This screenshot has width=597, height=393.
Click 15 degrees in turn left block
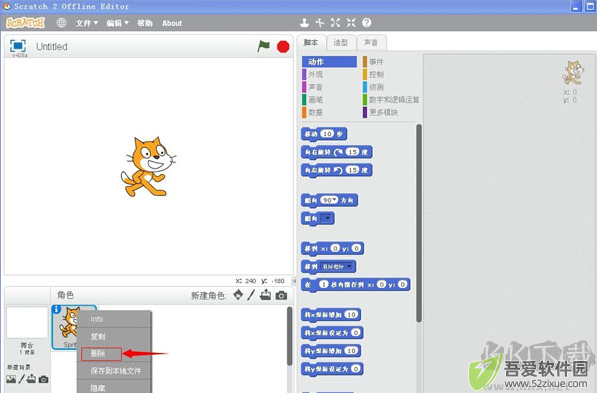[353, 170]
